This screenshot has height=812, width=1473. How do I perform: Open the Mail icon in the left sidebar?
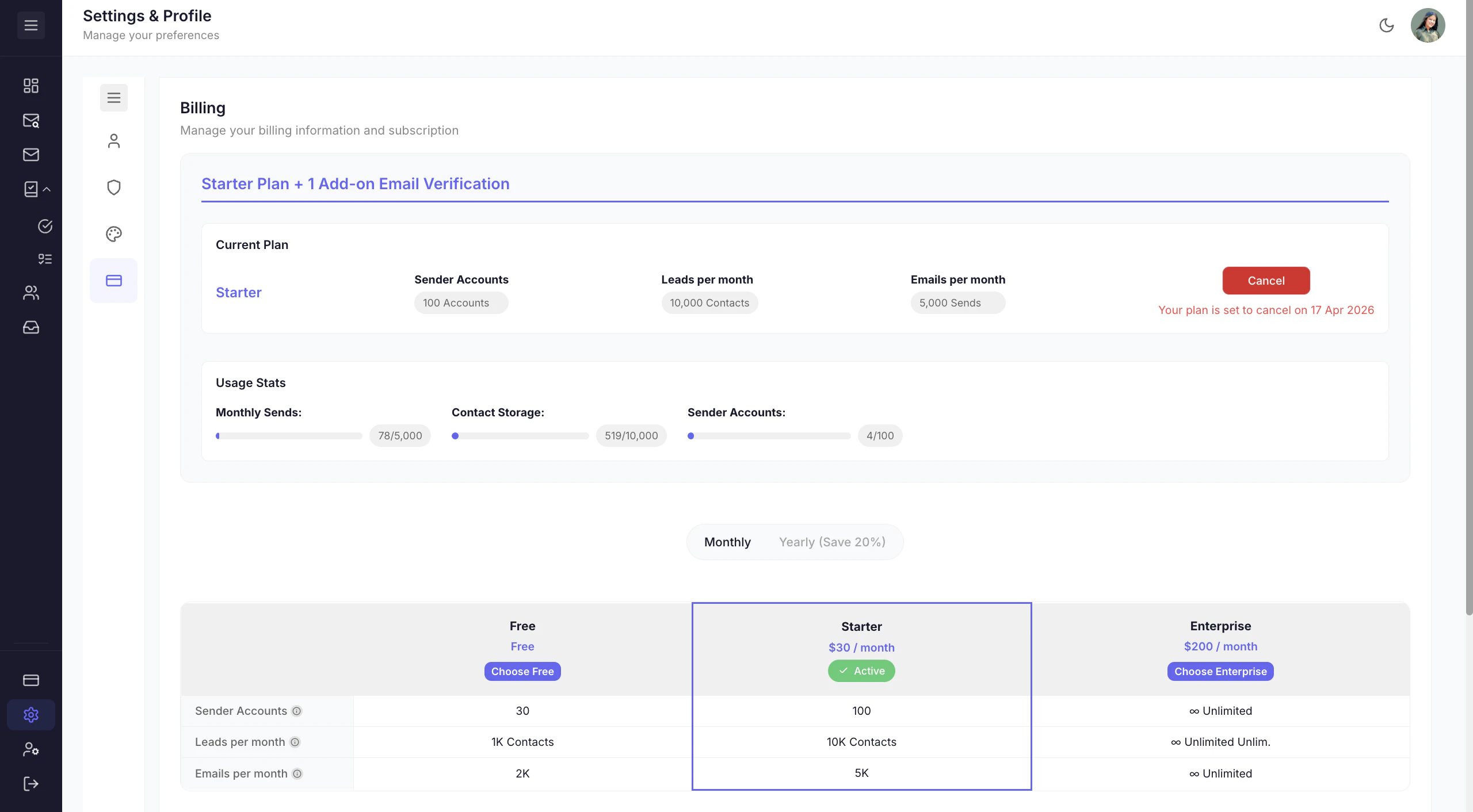click(31, 154)
